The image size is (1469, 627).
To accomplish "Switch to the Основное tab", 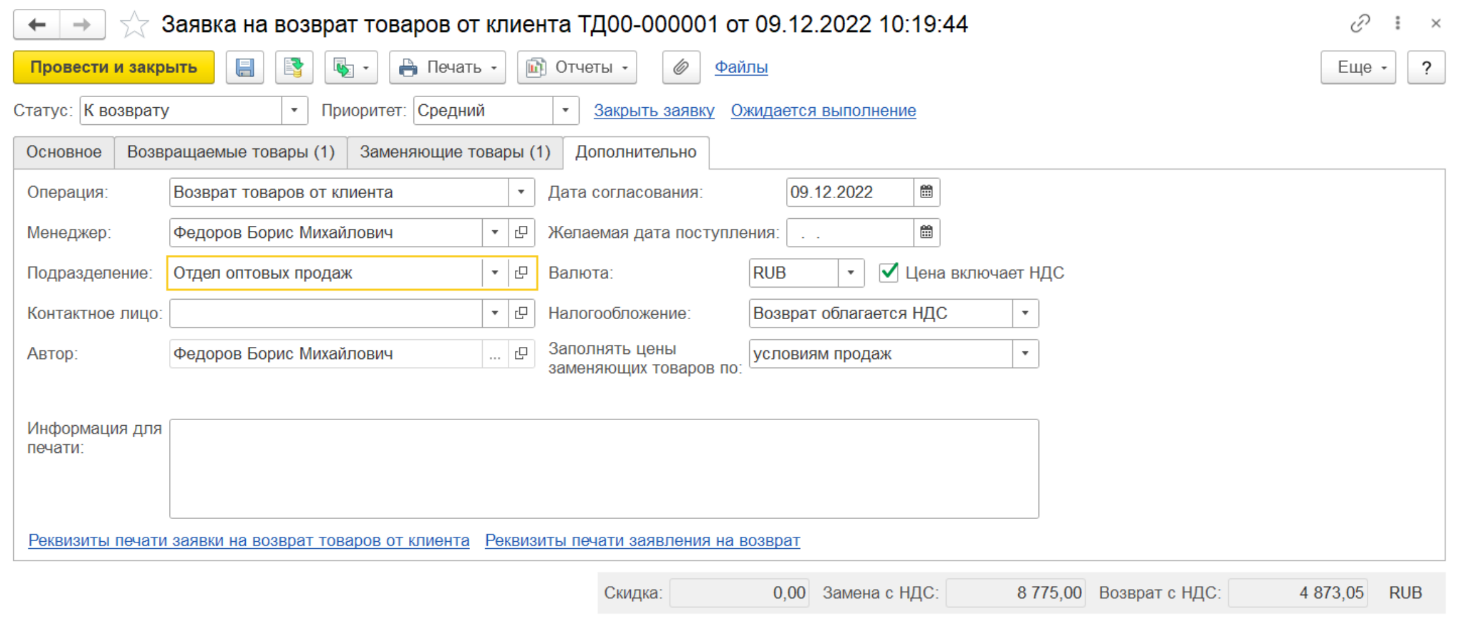I will 64,152.
